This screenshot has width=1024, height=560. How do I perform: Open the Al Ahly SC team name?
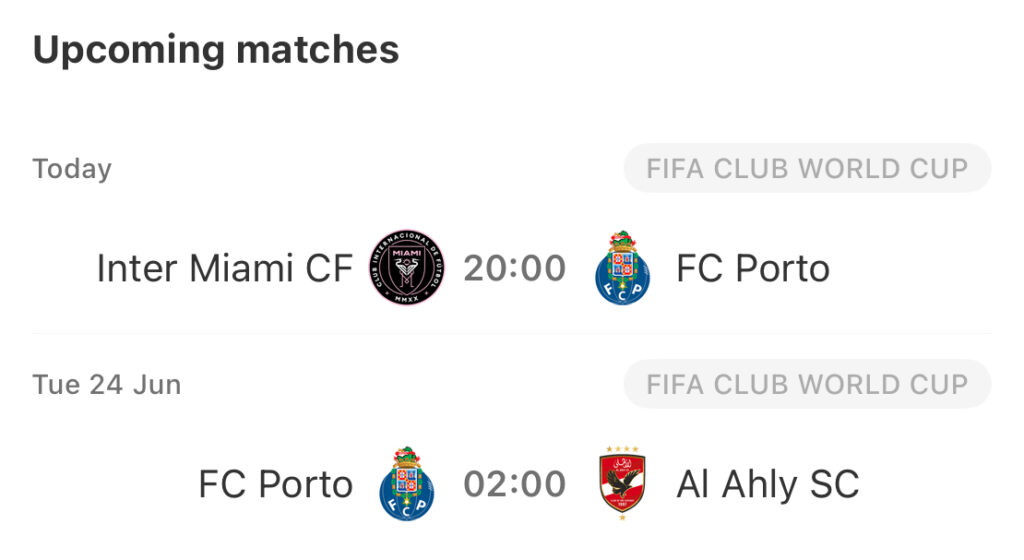click(768, 484)
